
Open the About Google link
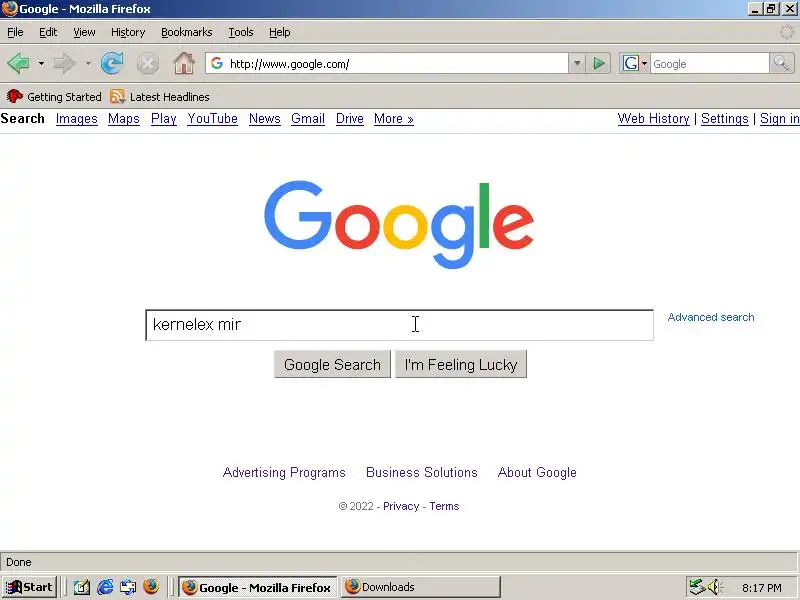[537, 472]
